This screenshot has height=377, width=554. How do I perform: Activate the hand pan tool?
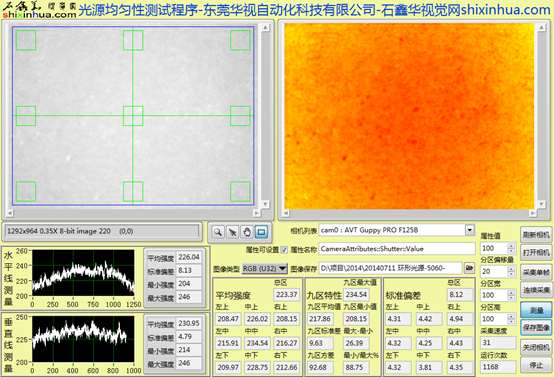(x=247, y=232)
